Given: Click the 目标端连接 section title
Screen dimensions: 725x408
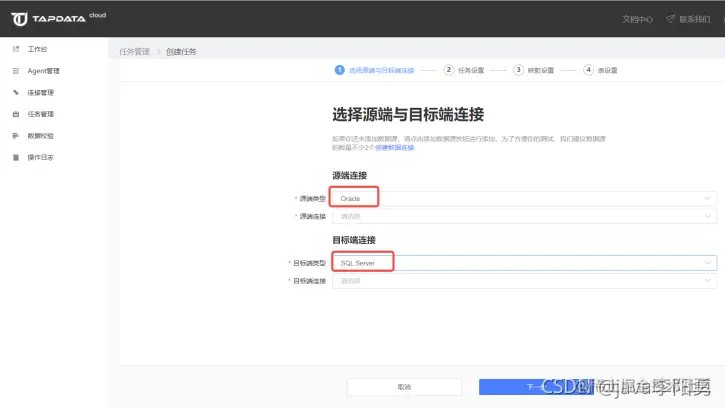Looking at the screenshot, I should (x=354, y=240).
